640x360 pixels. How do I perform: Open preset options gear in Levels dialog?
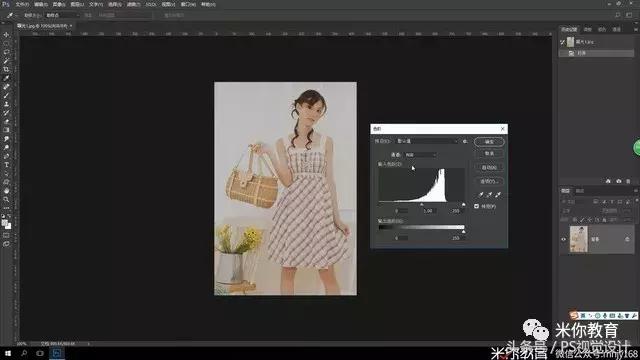click(465, 141)
